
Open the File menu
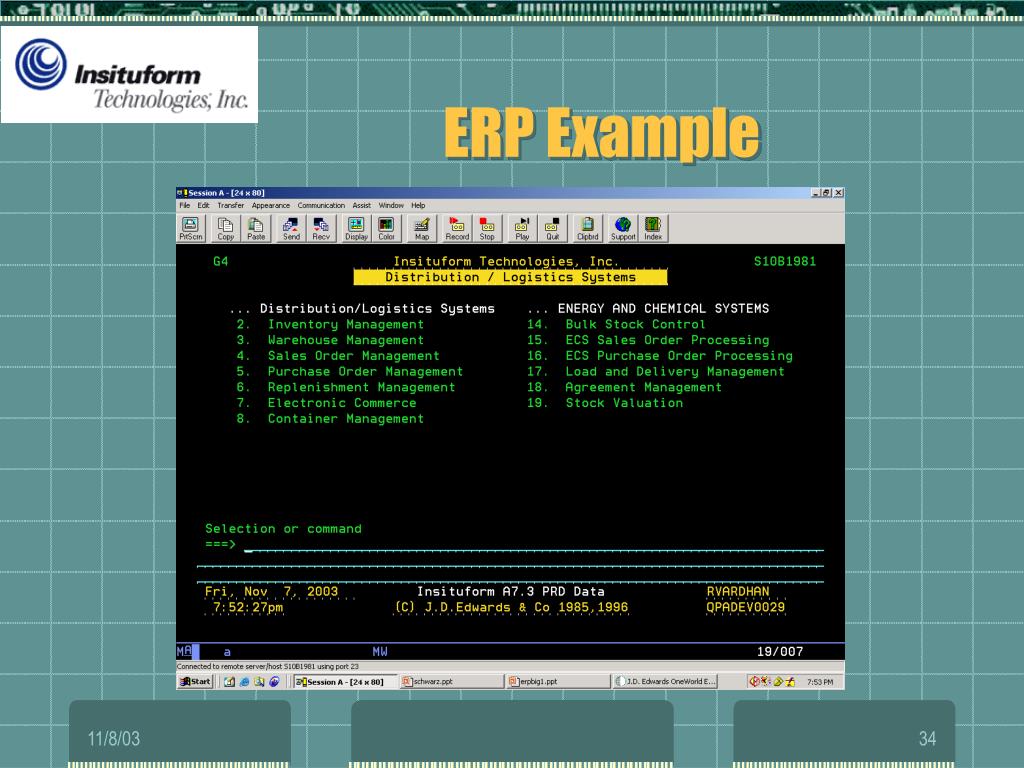(185, 205)
